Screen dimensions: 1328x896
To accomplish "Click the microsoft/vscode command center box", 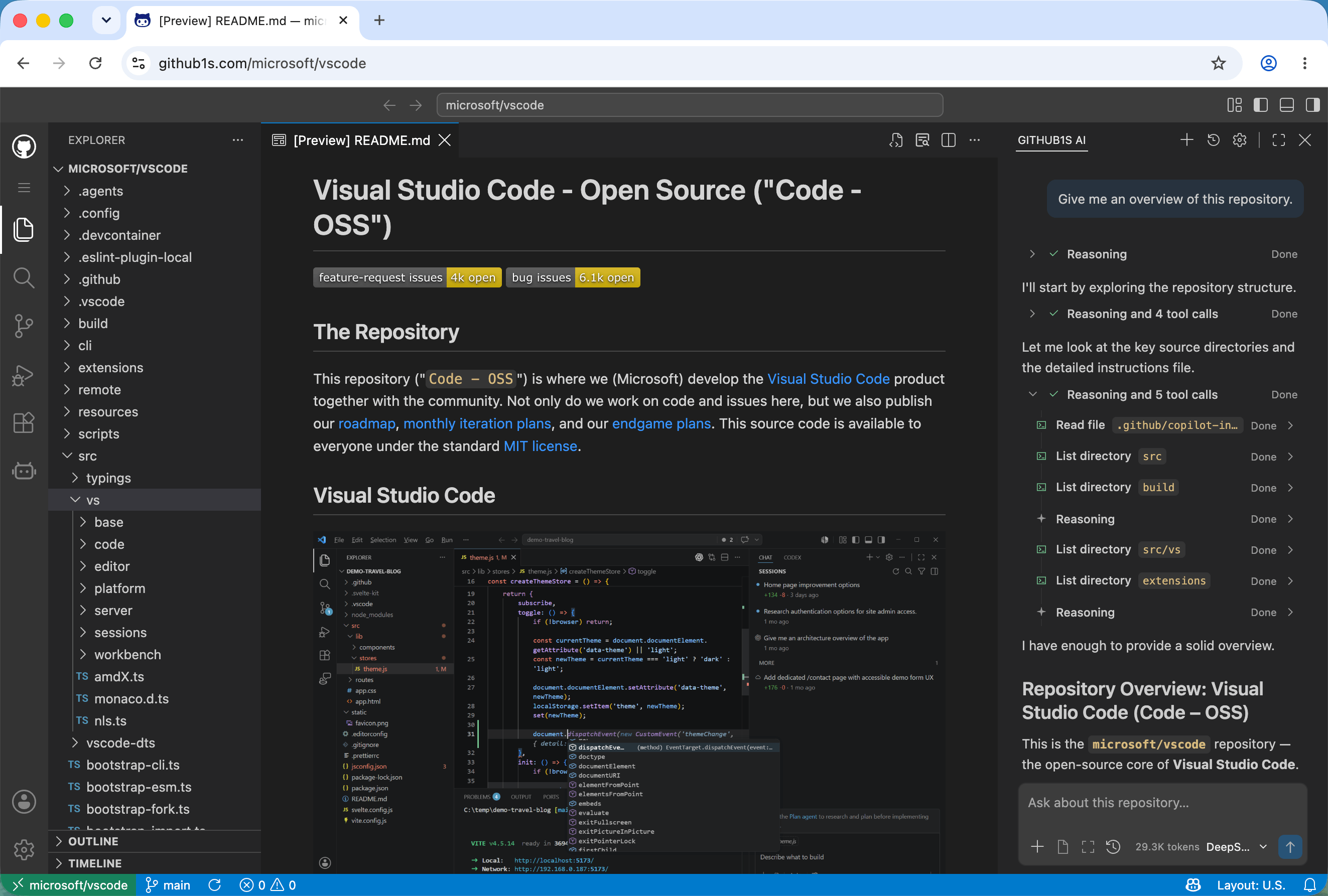I will pos(690,105).
